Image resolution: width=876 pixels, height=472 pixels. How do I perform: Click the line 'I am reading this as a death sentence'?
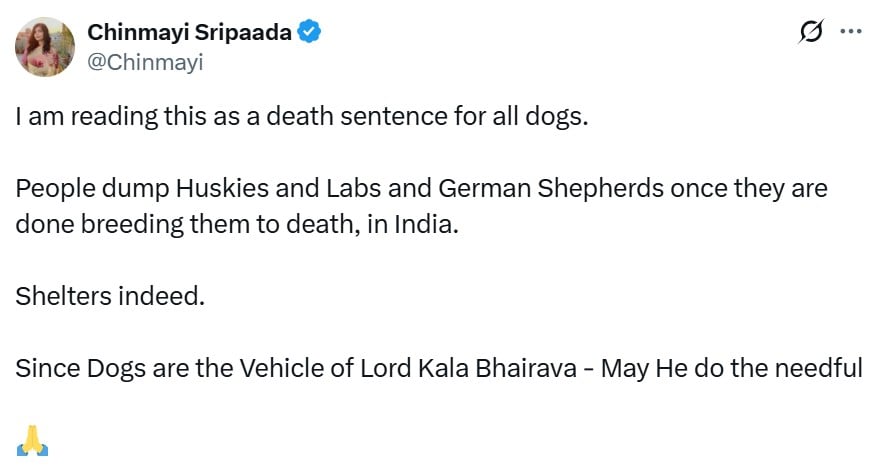point(302,117)
